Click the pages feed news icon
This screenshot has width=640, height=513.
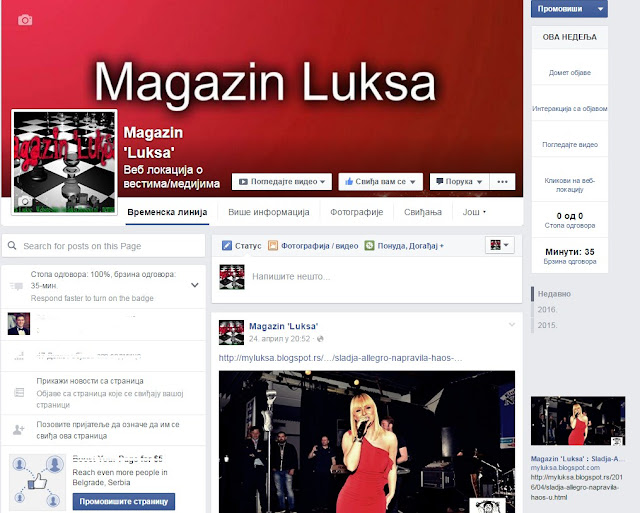click(19, 393)
